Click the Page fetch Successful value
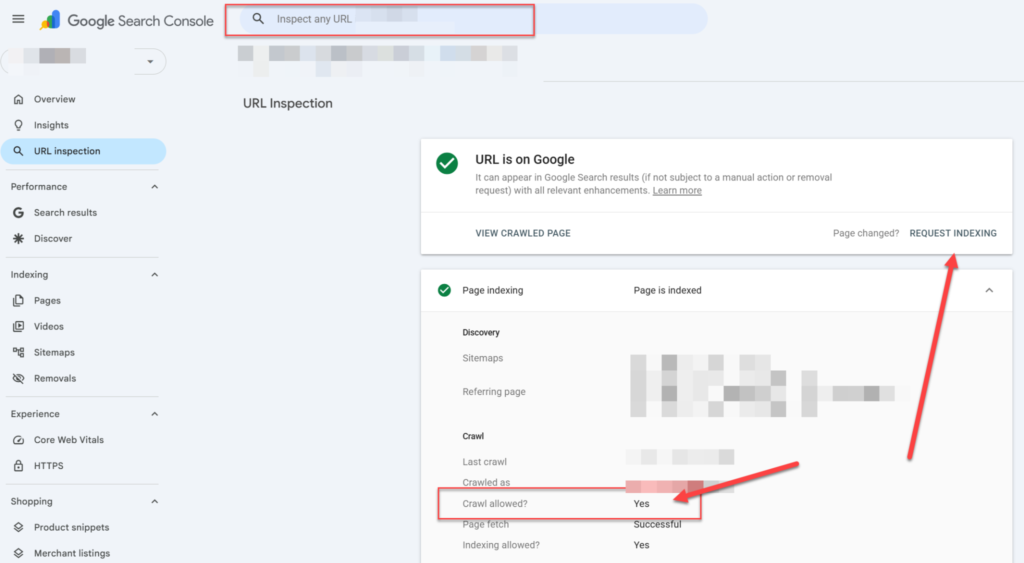1024x563 pixels. (x=657, y=524)
